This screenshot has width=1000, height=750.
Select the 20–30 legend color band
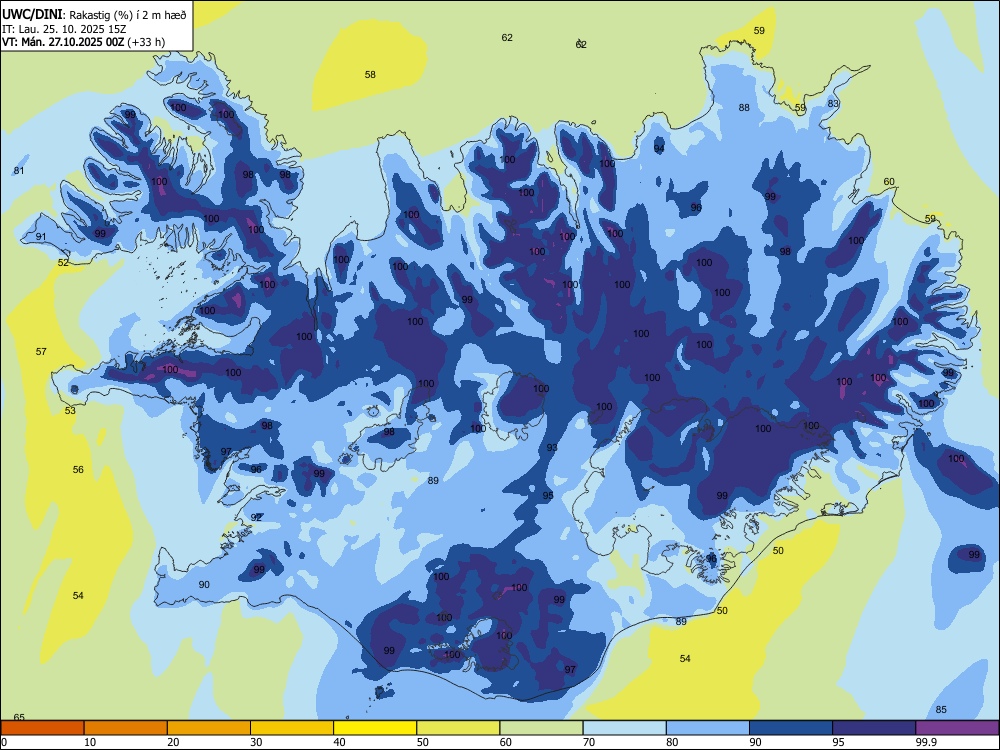209,728
